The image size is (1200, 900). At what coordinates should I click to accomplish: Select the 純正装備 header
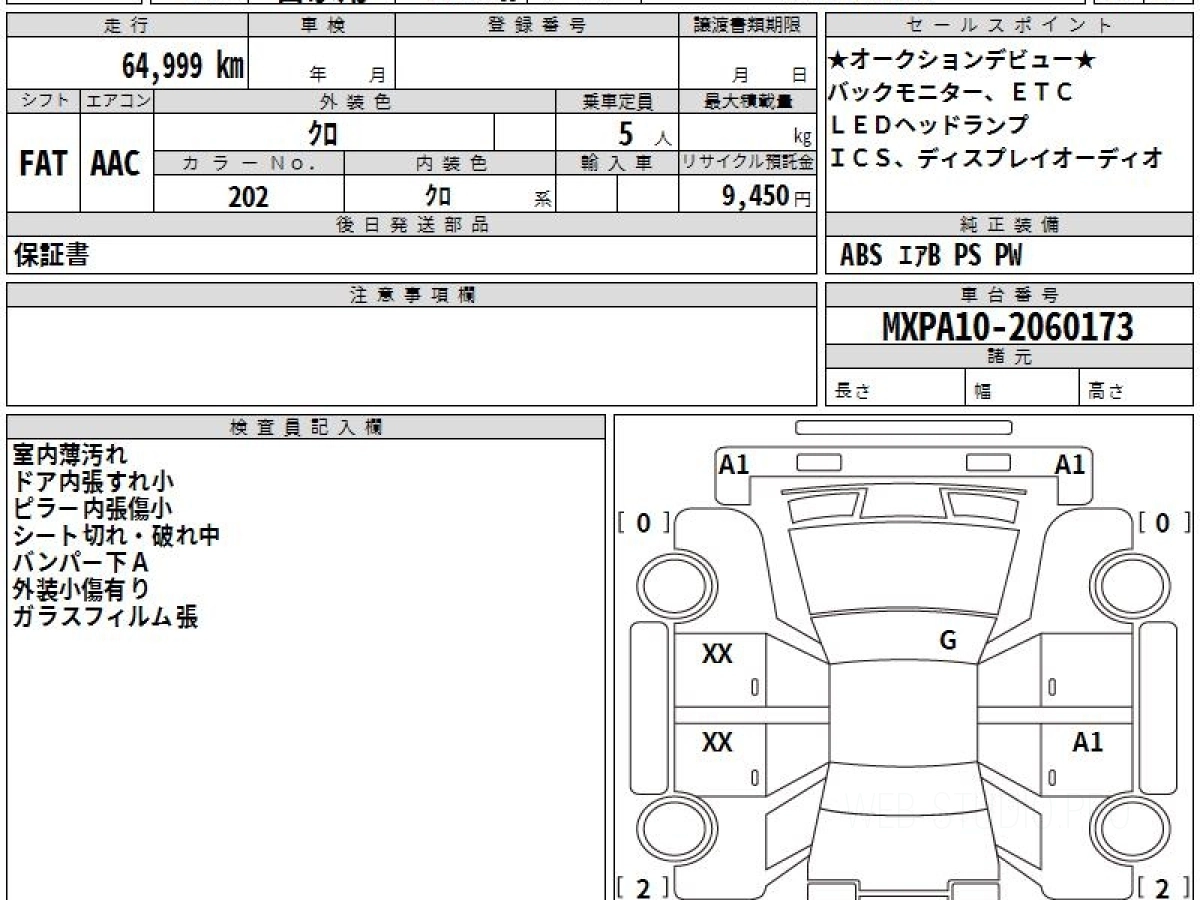tap(1009, 225)
